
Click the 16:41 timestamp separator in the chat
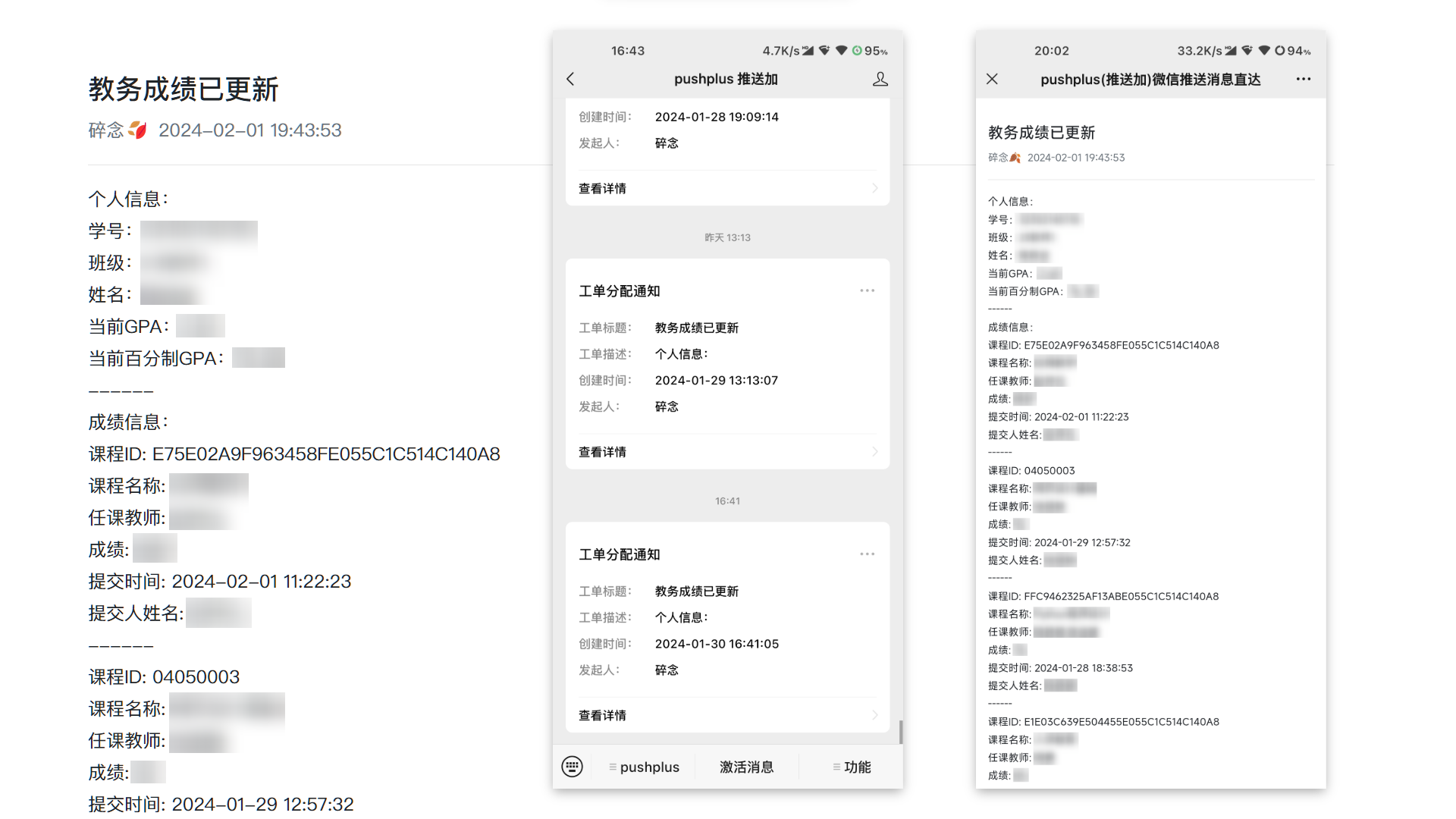coord(727,501)
